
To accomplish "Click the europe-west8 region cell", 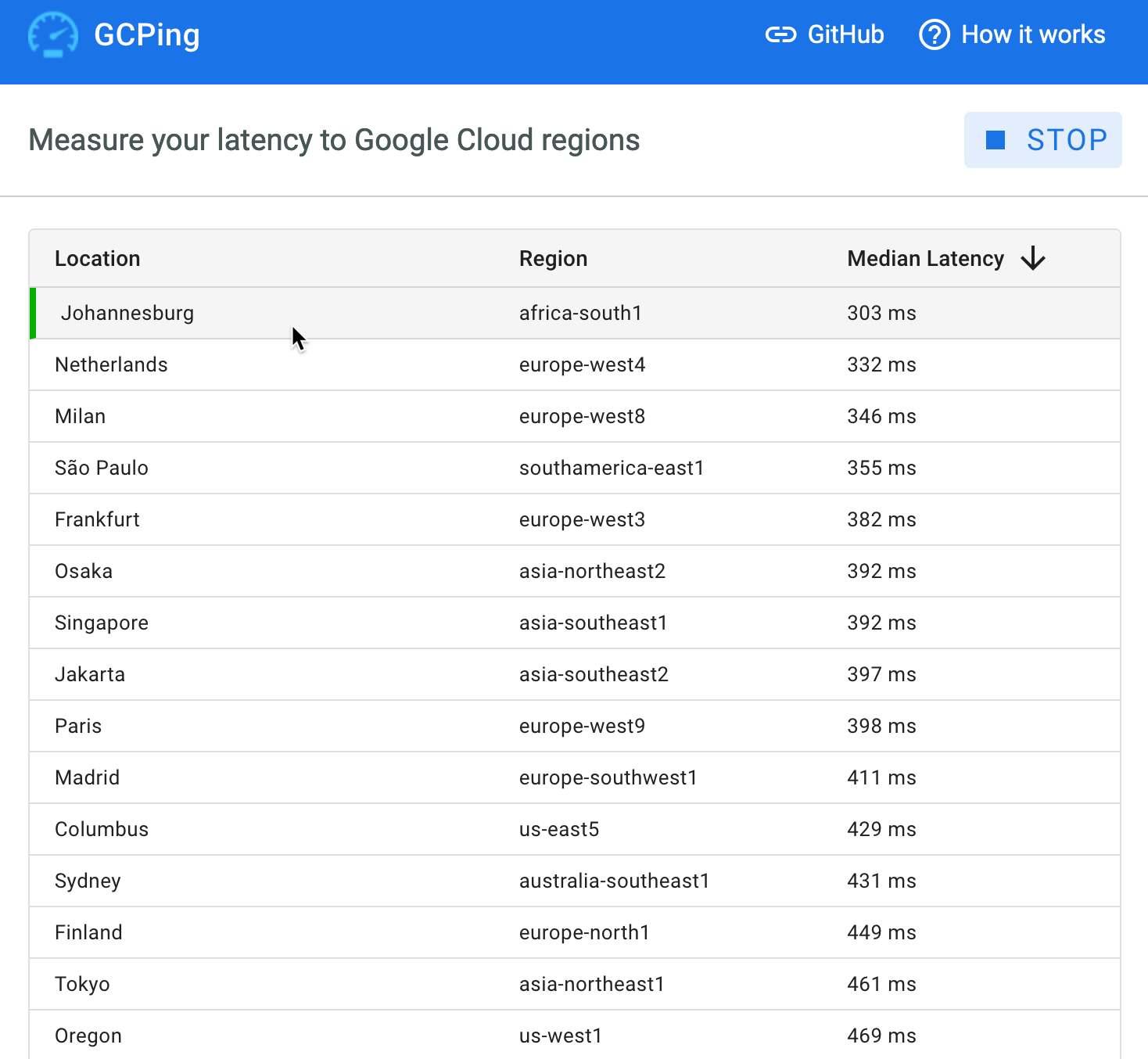I will click(x=582, y=416).
